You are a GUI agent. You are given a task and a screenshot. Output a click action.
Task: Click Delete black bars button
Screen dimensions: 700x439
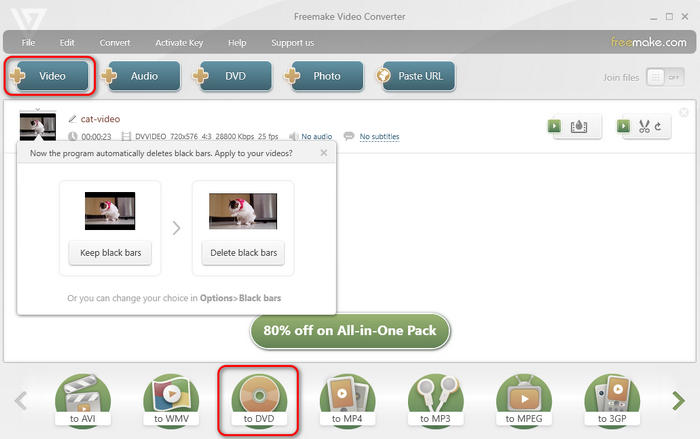(243, 253)
